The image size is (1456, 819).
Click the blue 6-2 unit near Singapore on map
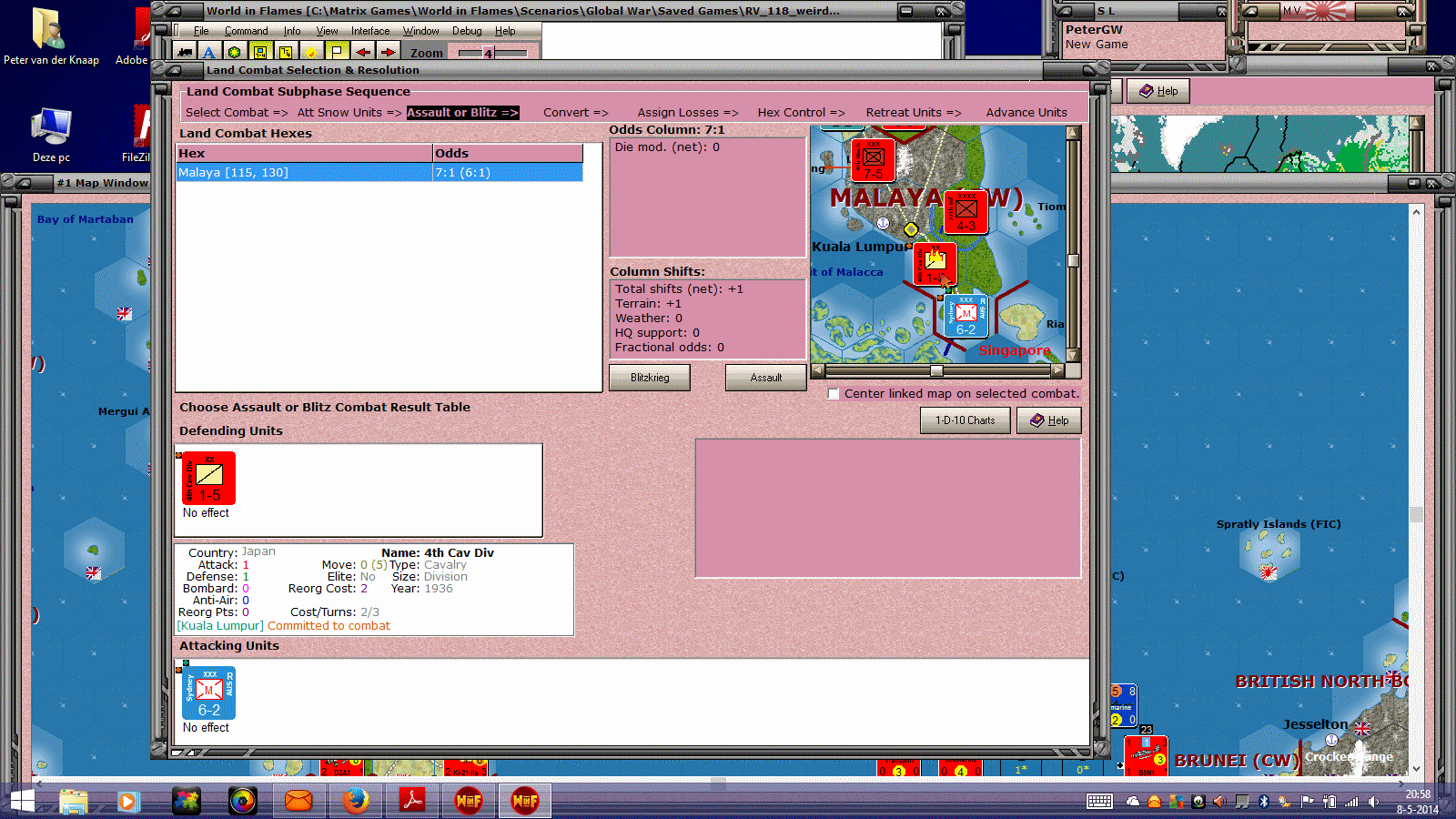pyautogui.click(x=966, y=316)
